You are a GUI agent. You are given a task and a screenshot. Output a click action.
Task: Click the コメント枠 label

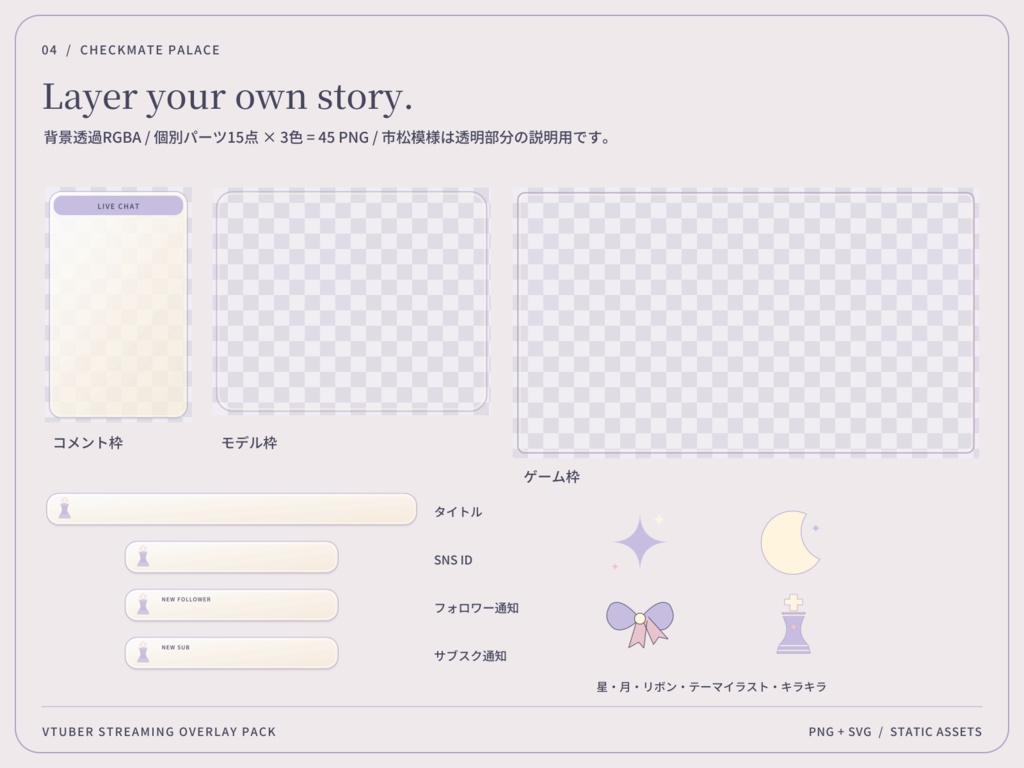tap(88, 443)
